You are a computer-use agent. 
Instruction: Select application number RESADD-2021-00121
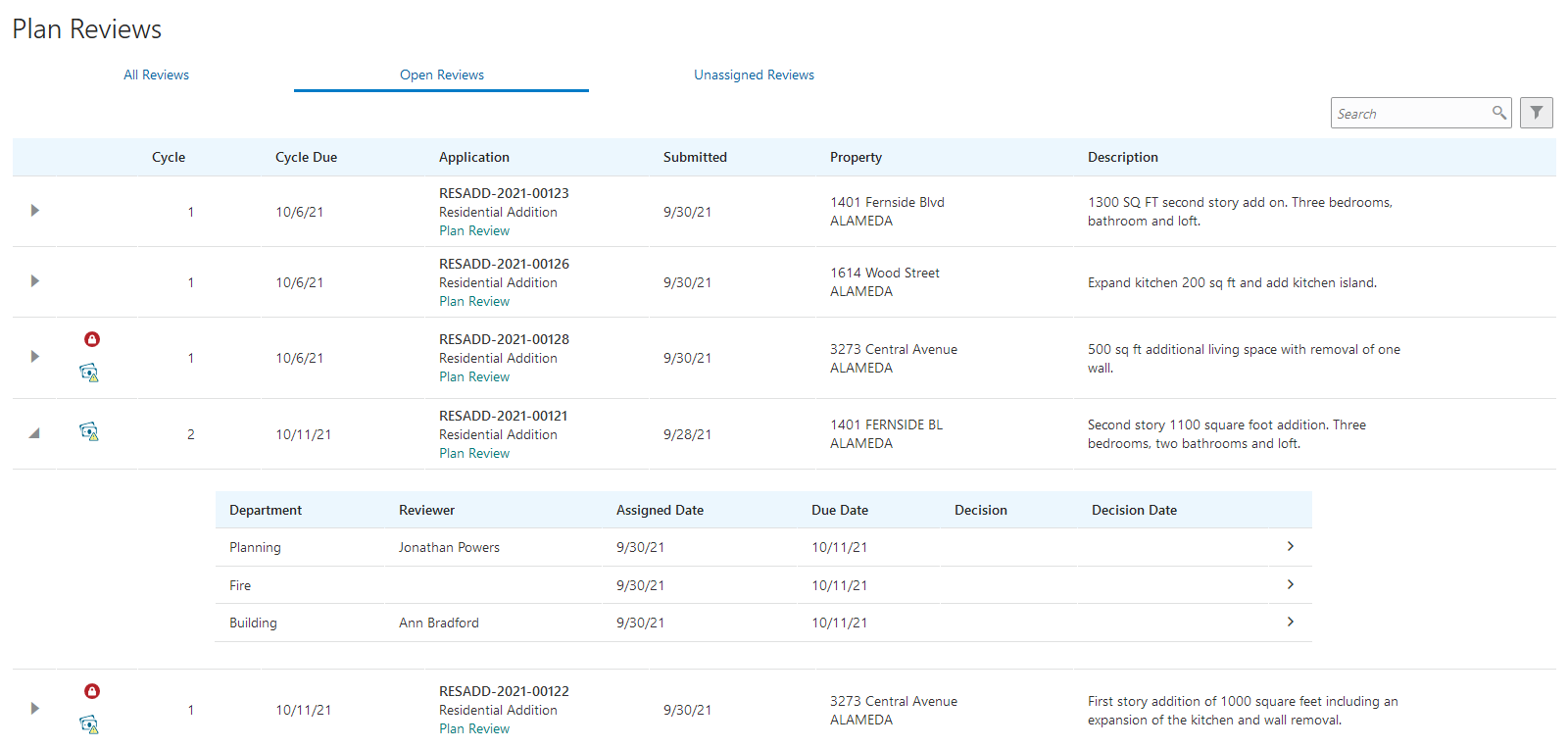[504, 416]
